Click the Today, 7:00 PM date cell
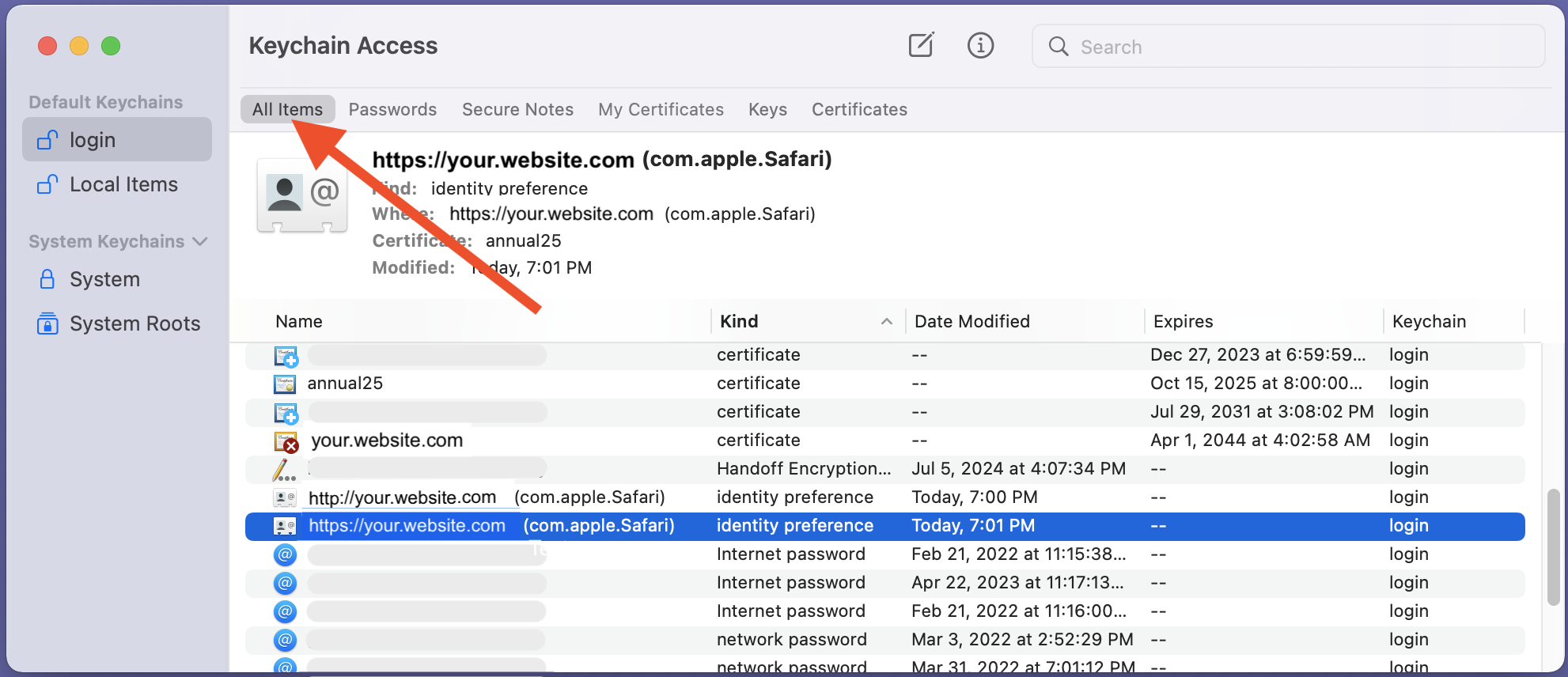The width and height of the screenshot is (1568, 677). click(x=974, y=497)
